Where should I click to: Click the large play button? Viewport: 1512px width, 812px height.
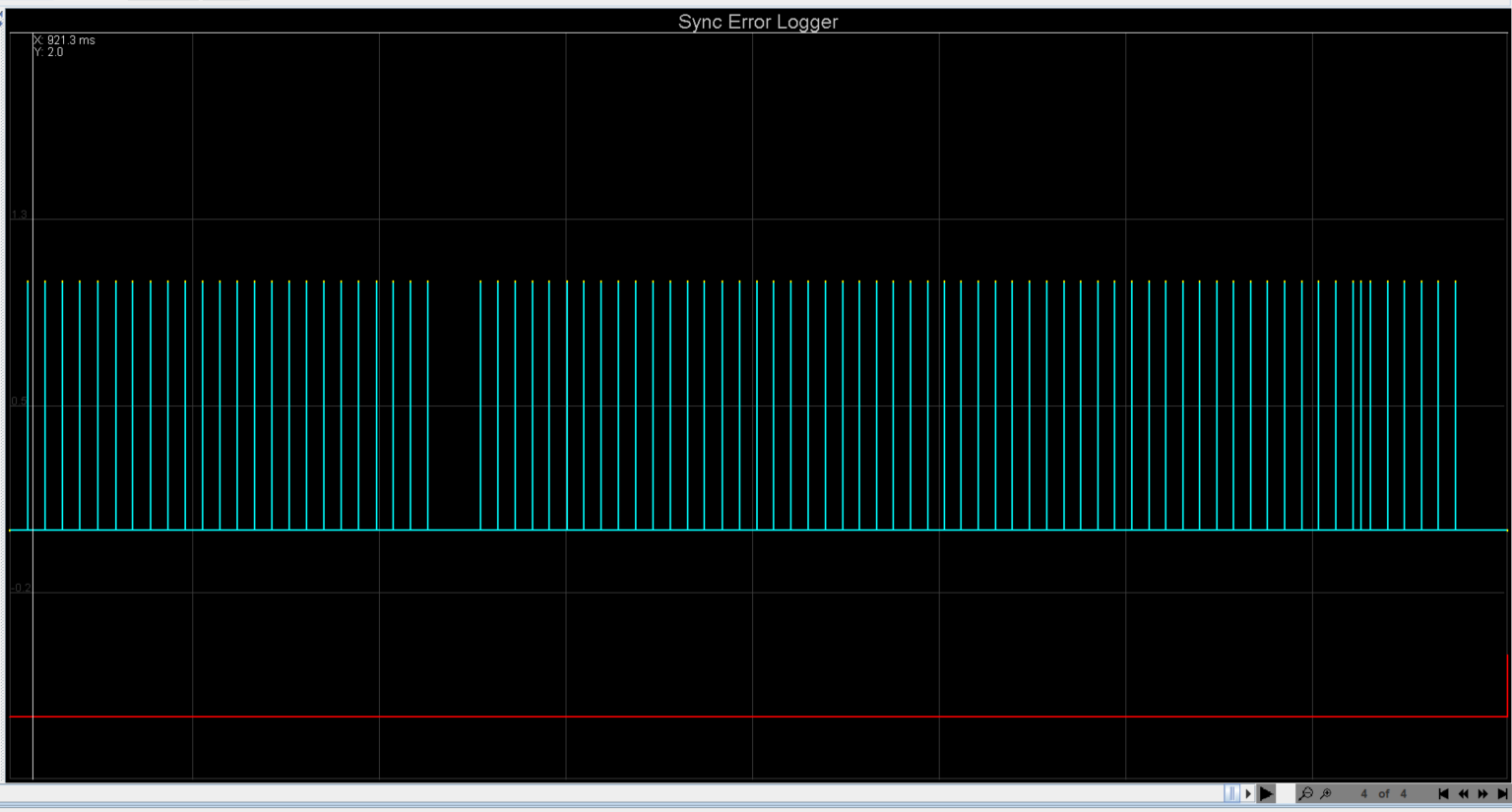[x=1266, y=793]
